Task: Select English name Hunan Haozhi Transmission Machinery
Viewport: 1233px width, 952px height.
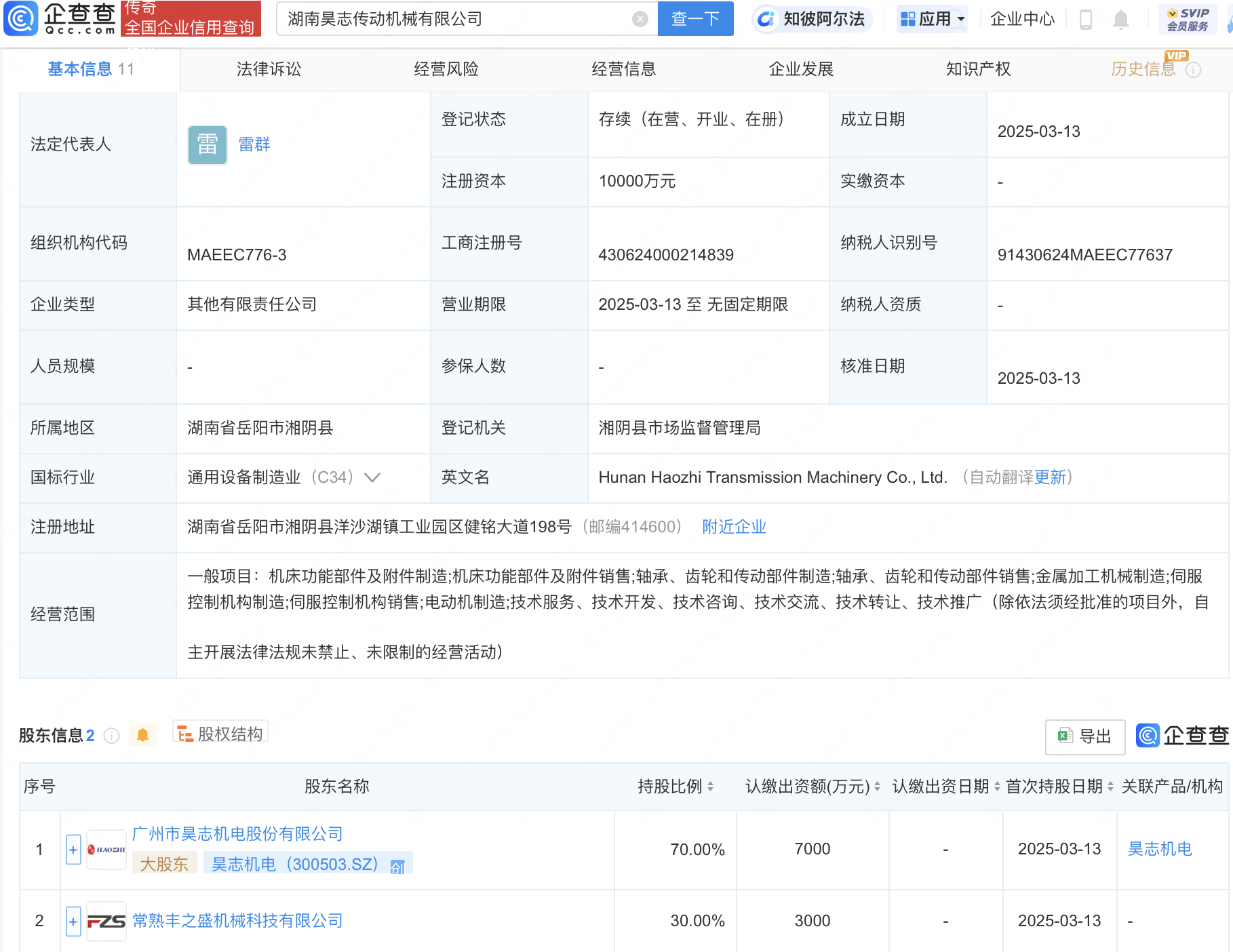Action: click(772, 477)
